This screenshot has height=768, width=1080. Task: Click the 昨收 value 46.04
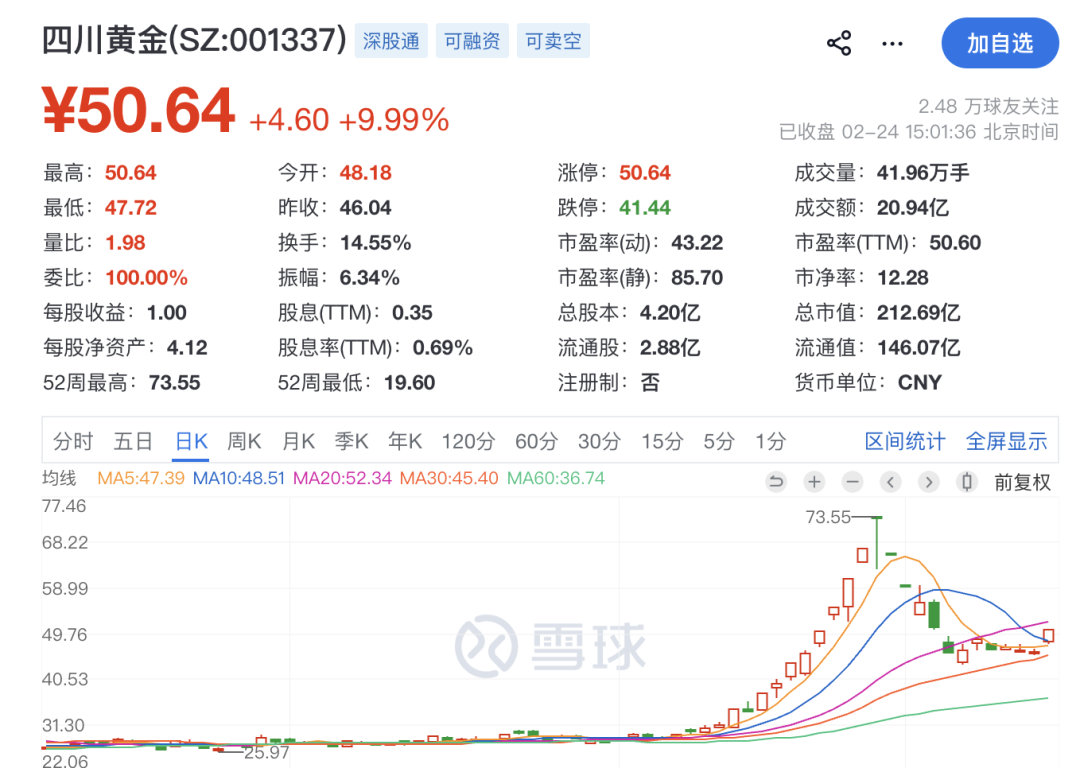[x=365, y=207]
